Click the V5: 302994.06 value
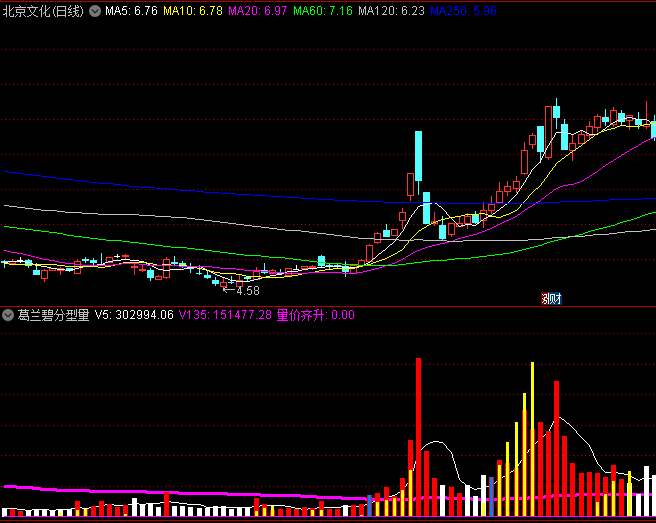This screenshot has height=523, width=656. pyautogui.click(x=134, y=315)
